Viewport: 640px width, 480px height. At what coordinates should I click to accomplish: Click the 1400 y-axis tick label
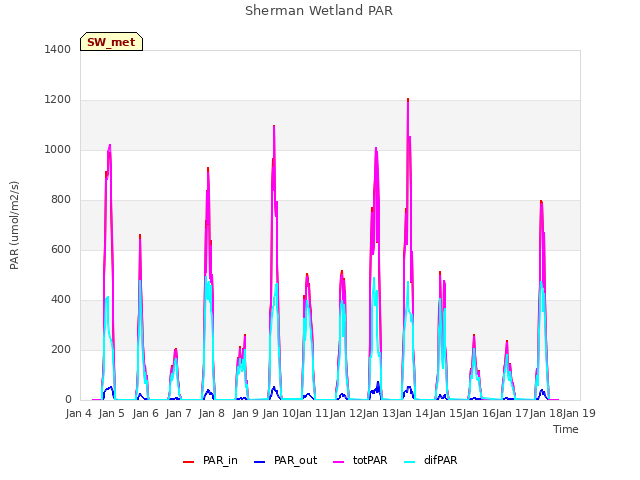tap(58, 50)
